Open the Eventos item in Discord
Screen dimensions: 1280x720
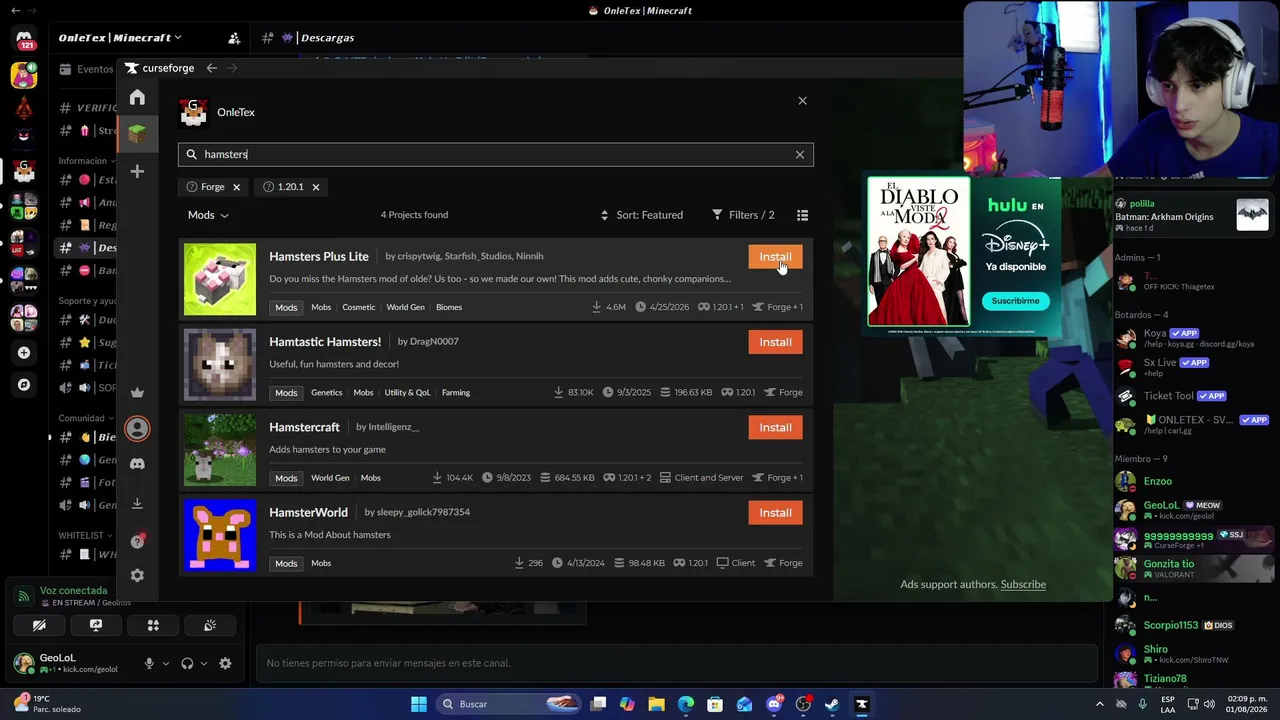pos(86,69)
